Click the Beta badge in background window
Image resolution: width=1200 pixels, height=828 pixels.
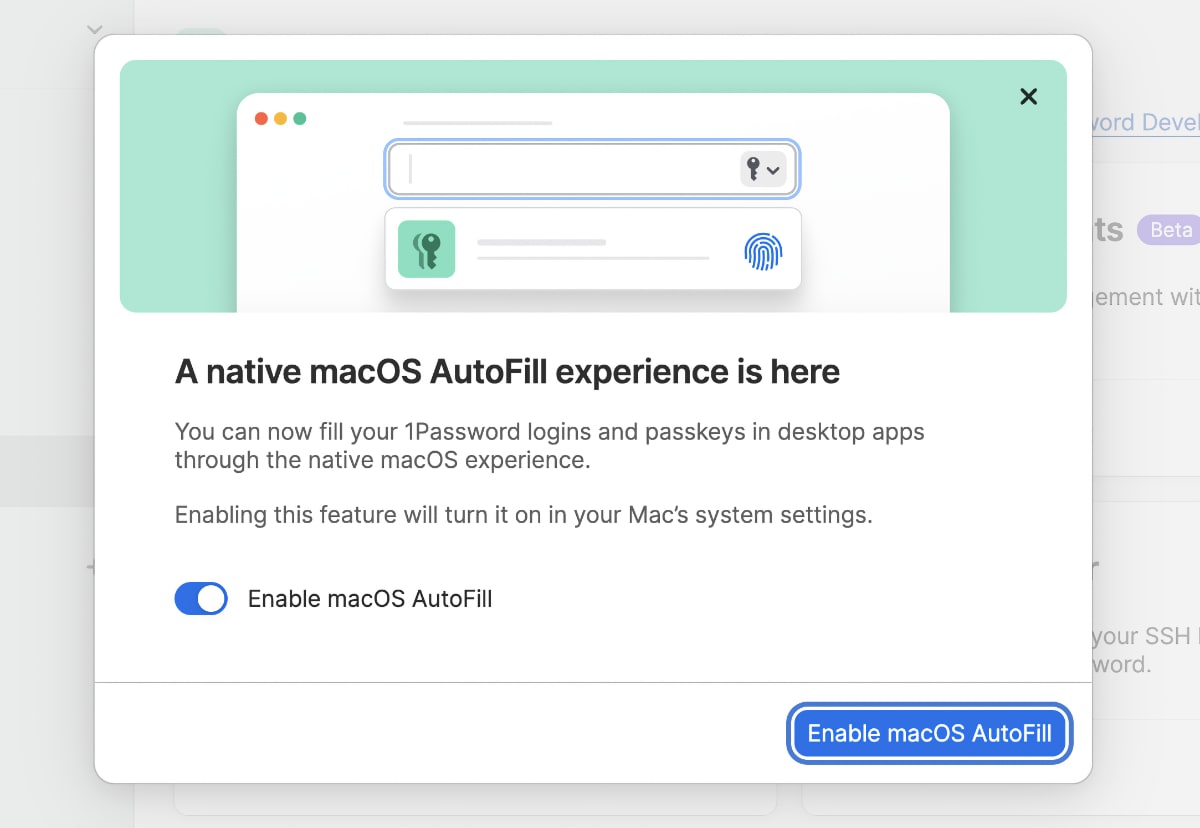click(1168, 230)
